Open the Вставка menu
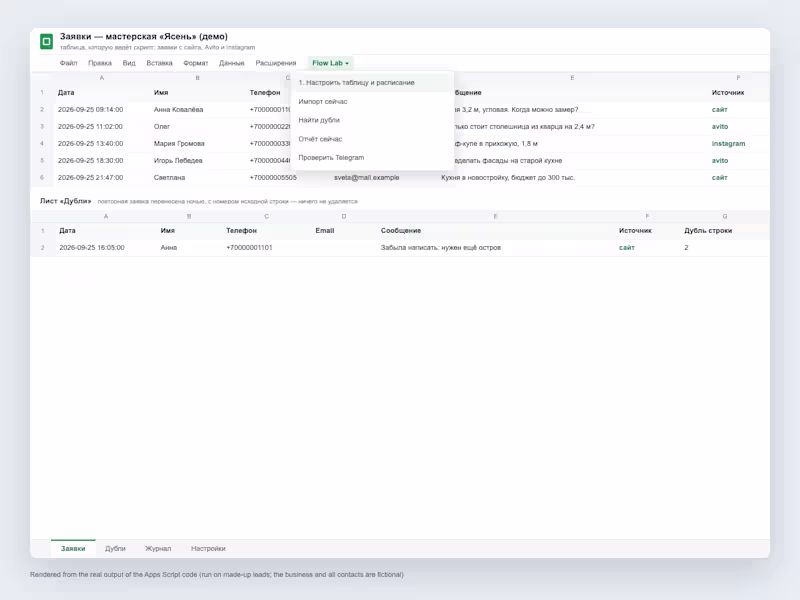The image size is (800, 600). point(159,63)
